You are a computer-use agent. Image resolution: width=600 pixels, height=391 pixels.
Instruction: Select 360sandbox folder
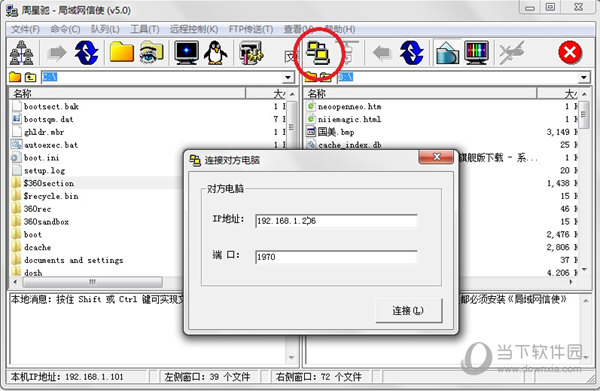[46, 222]
